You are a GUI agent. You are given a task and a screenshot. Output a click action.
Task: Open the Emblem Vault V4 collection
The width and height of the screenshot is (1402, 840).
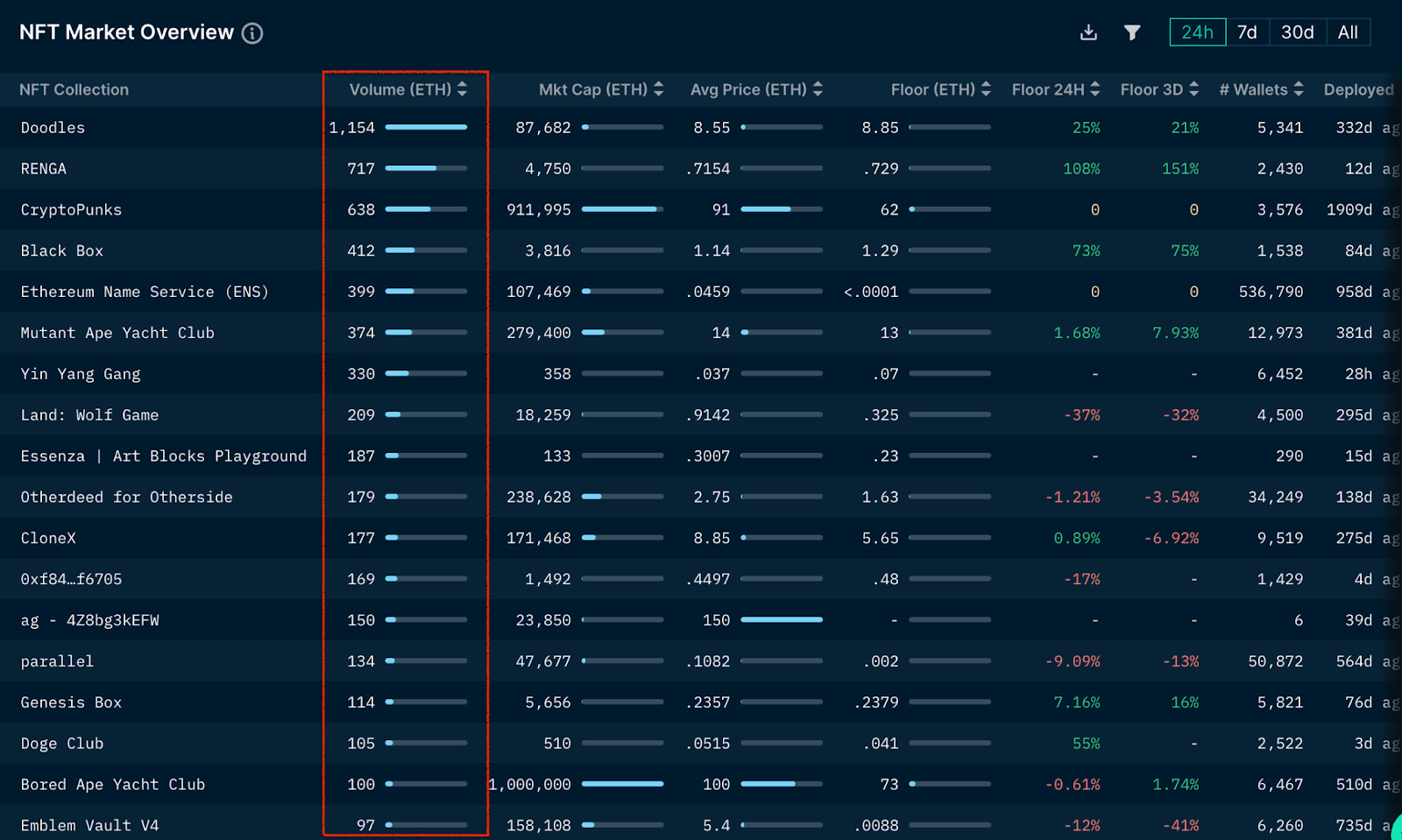89,826
